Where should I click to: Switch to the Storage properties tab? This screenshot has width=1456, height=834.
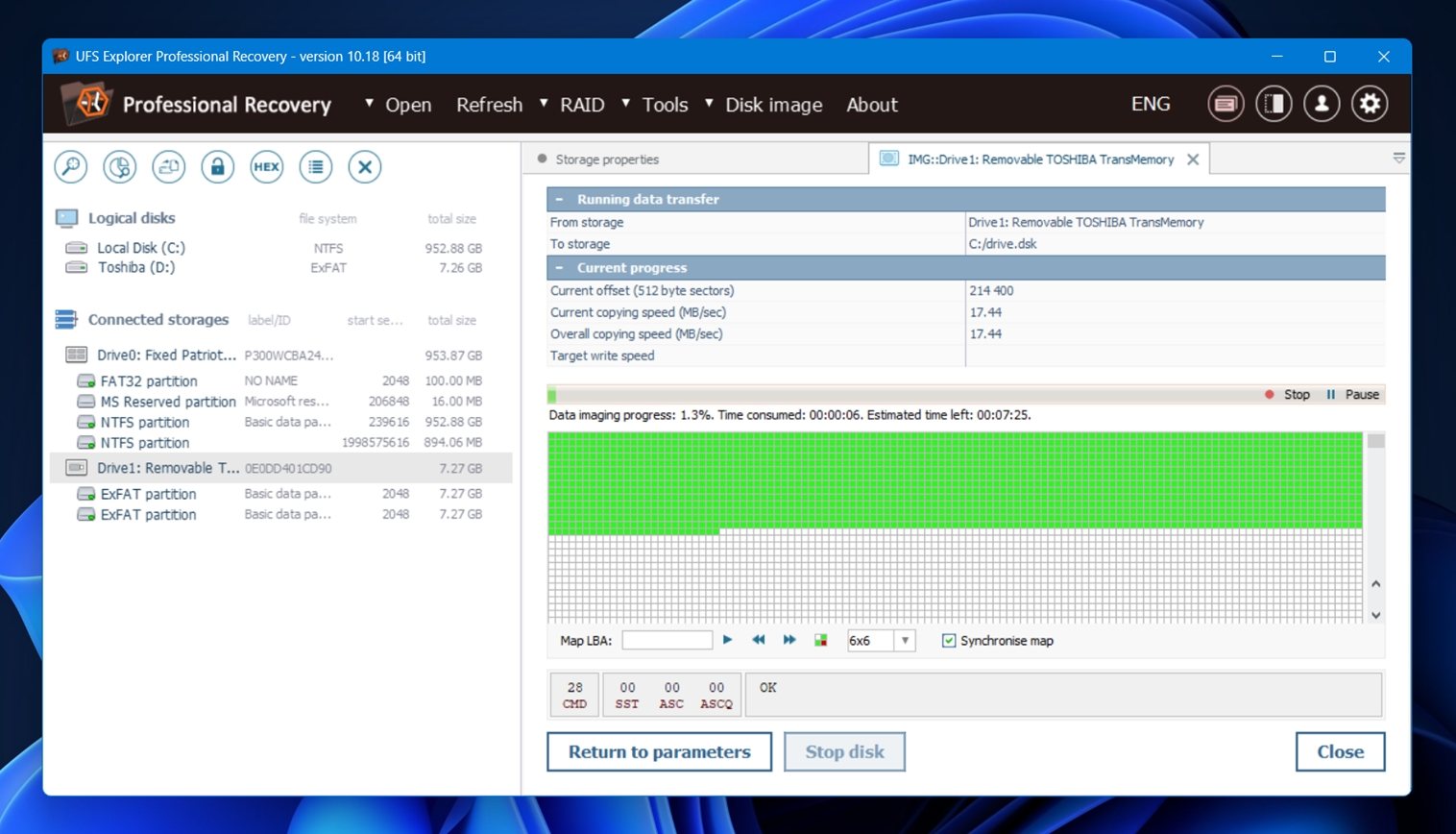[x=609, y=159]
